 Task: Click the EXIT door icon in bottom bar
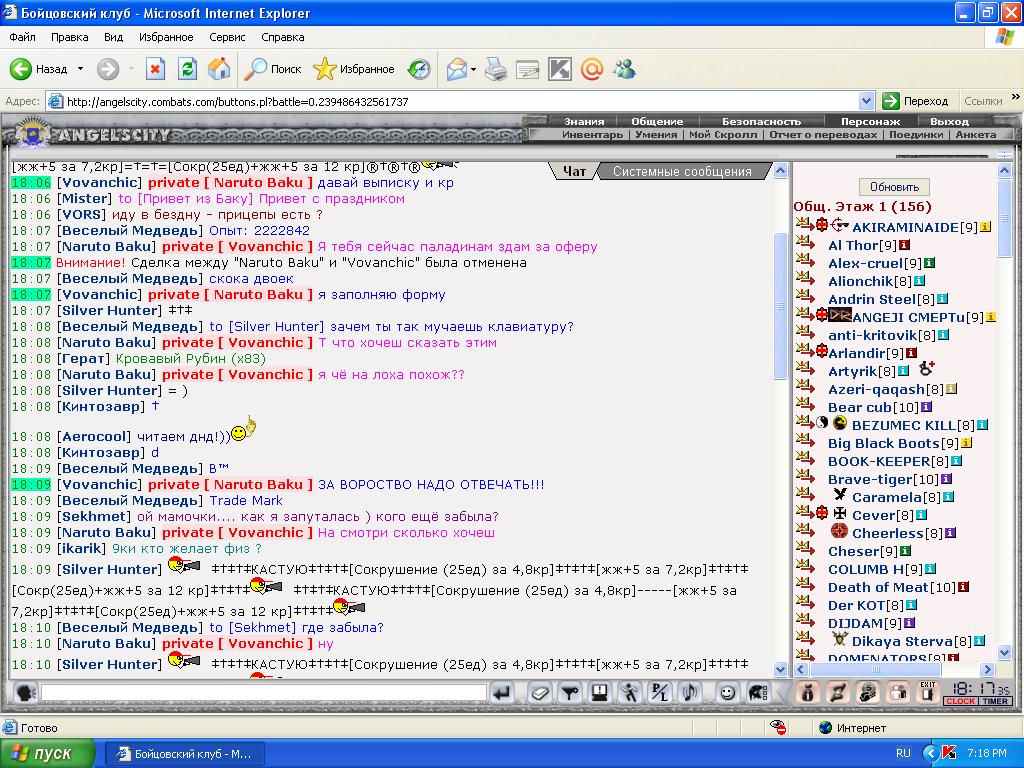(x=928, y=692)
